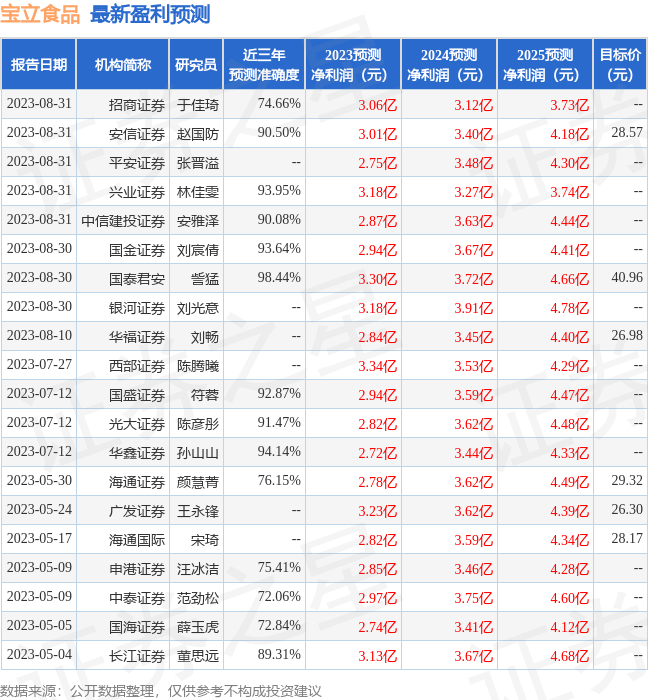Screen dimensions: 648x700
Task: Click analyst 陈腾曦 cell
Action: click(198, 366)
